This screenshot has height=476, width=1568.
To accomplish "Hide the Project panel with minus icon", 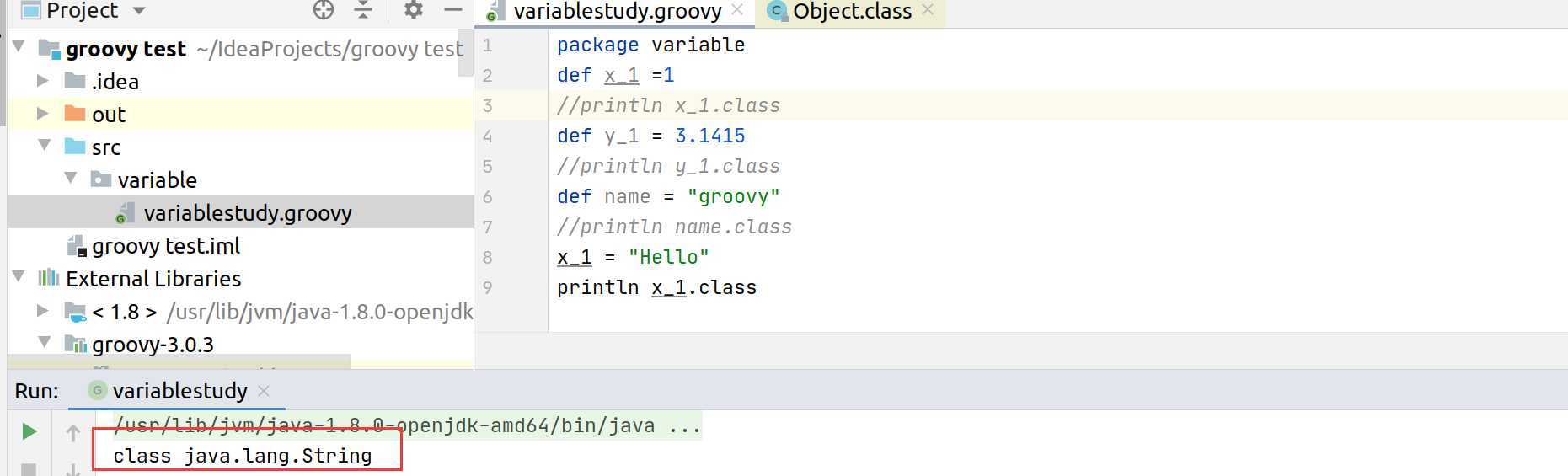I will 453,10.
